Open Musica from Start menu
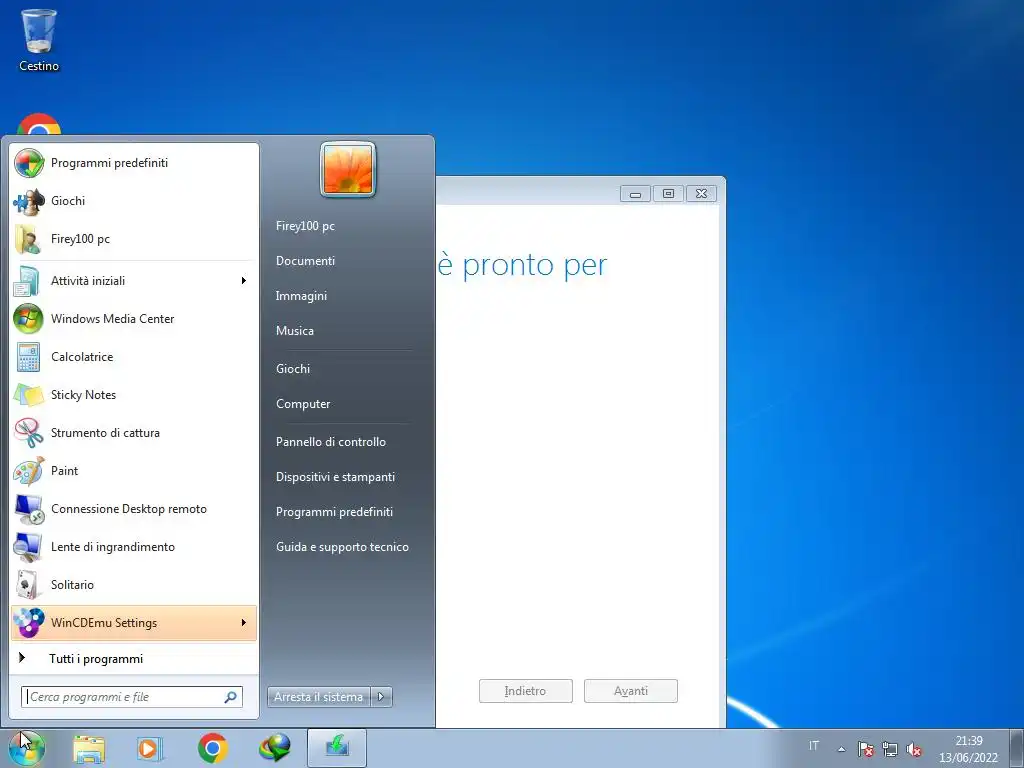The height and width of the screenshot is (768, 1024). 295,330
